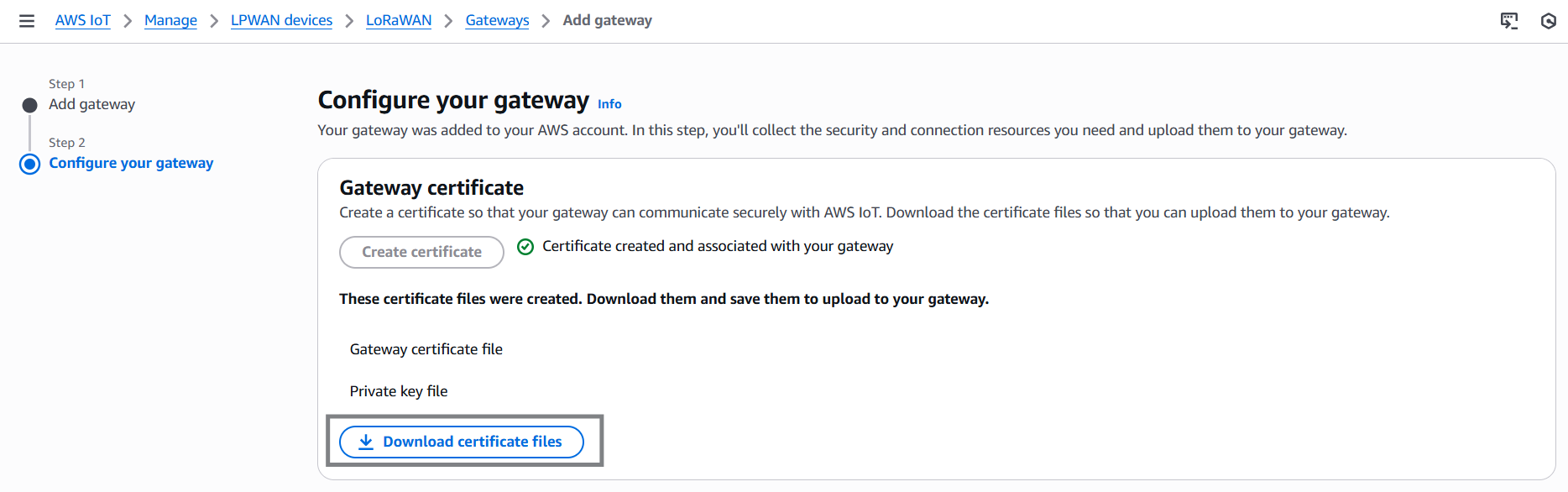Select the Step 1 'Add gateway' label
Image resolution: width=1568 pixels, height=492 pixels.
tap(92, 104)
